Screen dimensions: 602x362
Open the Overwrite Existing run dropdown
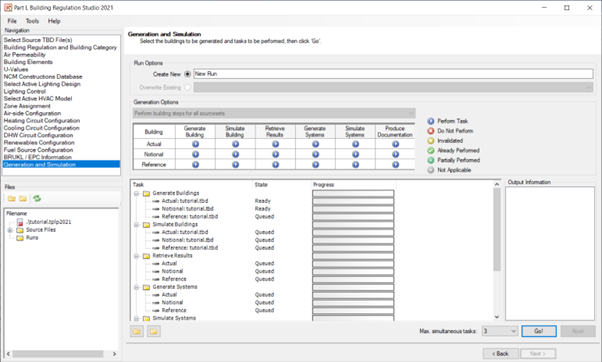coord(393,88)
